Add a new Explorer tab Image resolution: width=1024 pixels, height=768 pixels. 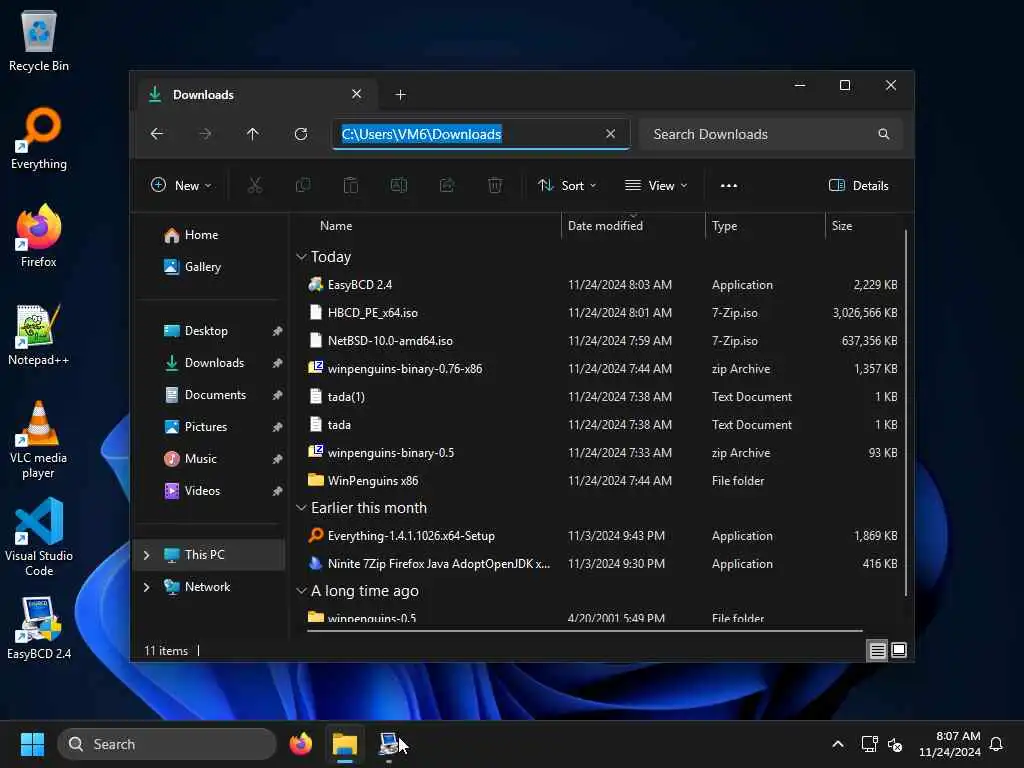click(x=400, y=95)
